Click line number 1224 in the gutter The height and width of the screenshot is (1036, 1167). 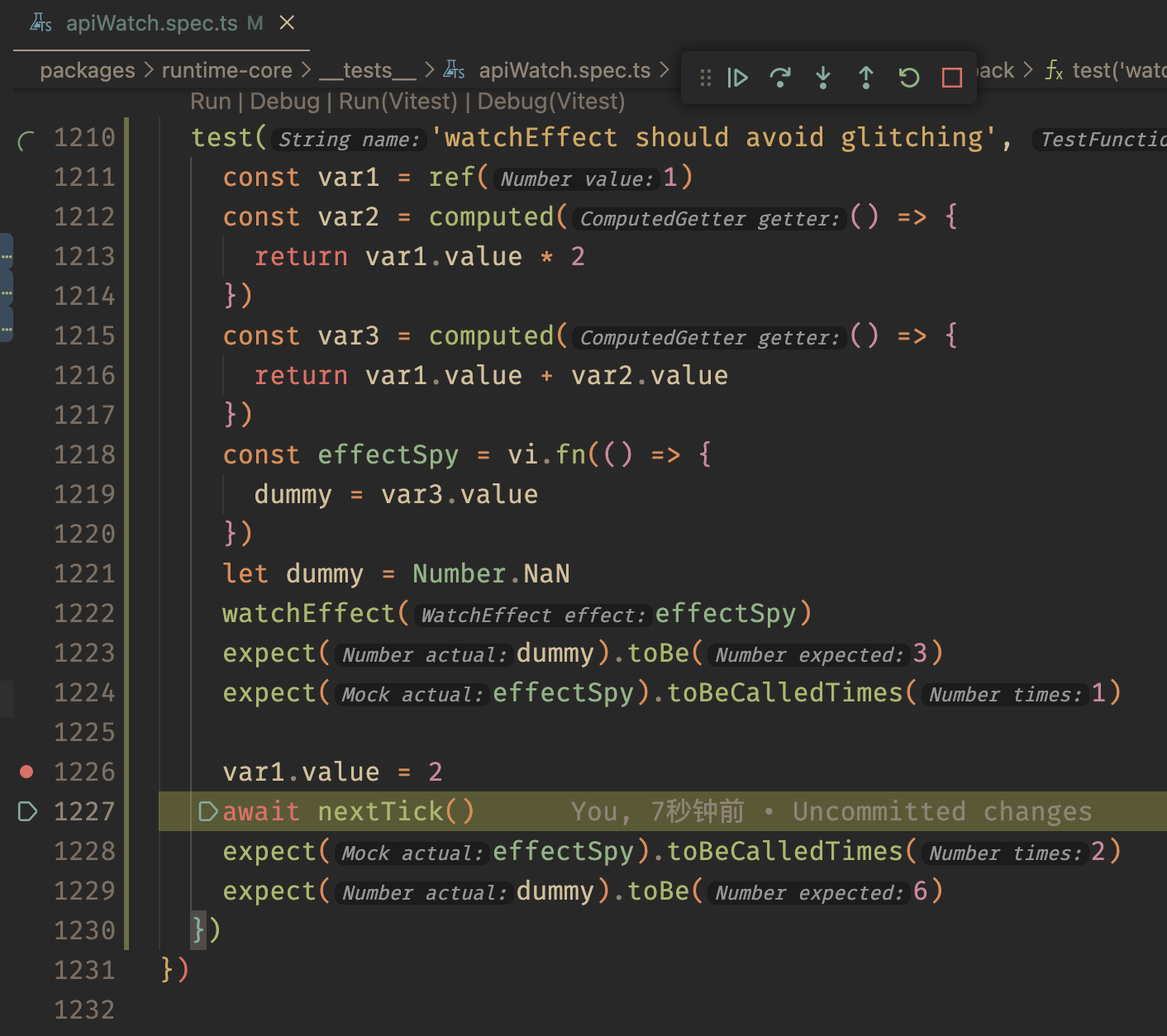[84, 692]
